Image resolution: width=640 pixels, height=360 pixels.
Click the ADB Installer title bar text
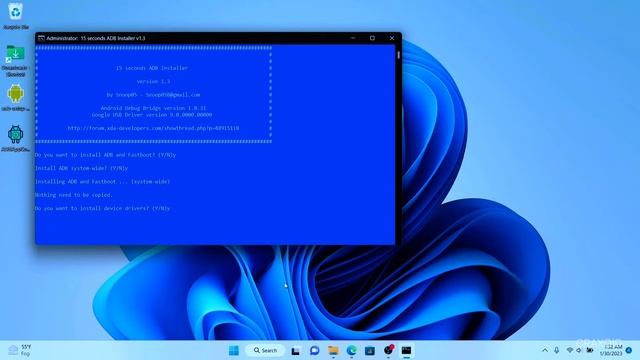click(96, 38)
